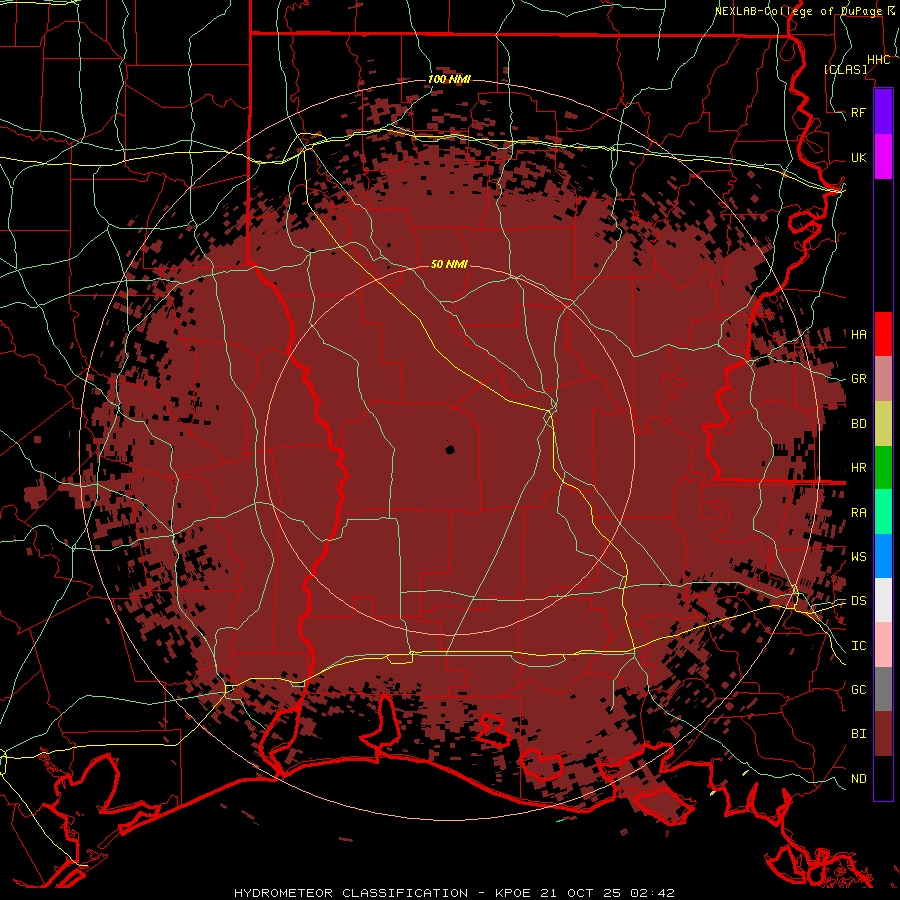Click the HA red legend swatch
Screen dimensions: 900x900
(883, 334)
